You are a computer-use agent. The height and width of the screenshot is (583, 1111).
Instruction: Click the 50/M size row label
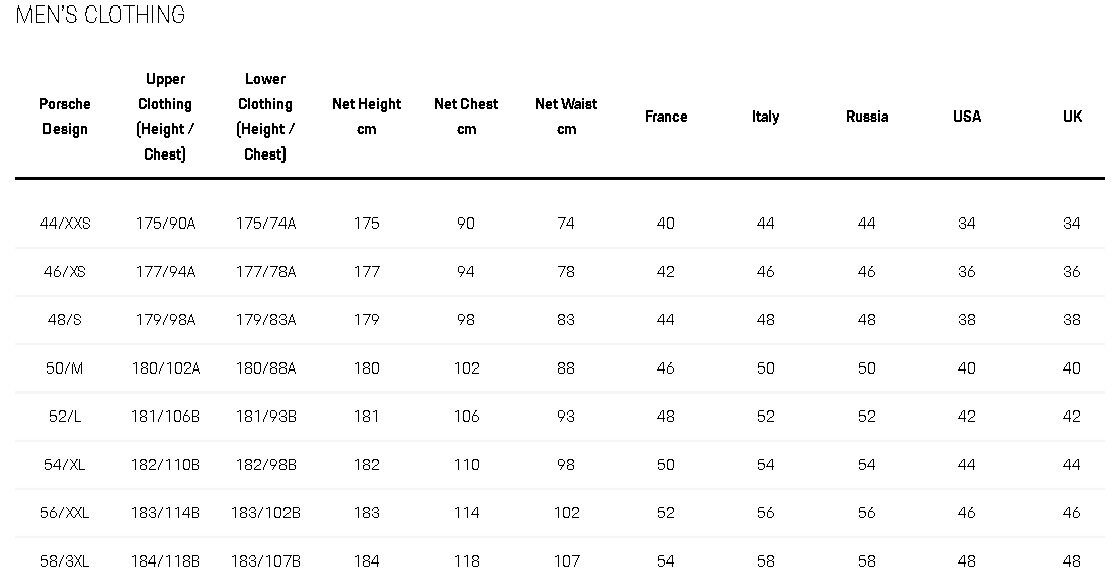point(64,368)
